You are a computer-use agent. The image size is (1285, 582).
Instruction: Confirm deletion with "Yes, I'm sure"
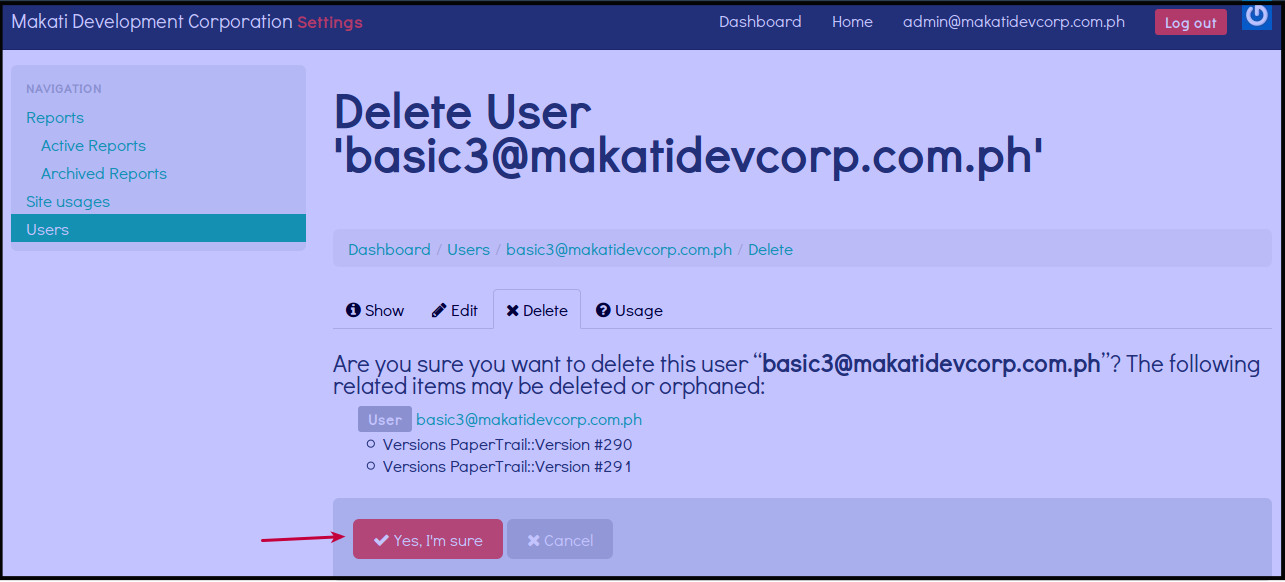pos(428,540)
